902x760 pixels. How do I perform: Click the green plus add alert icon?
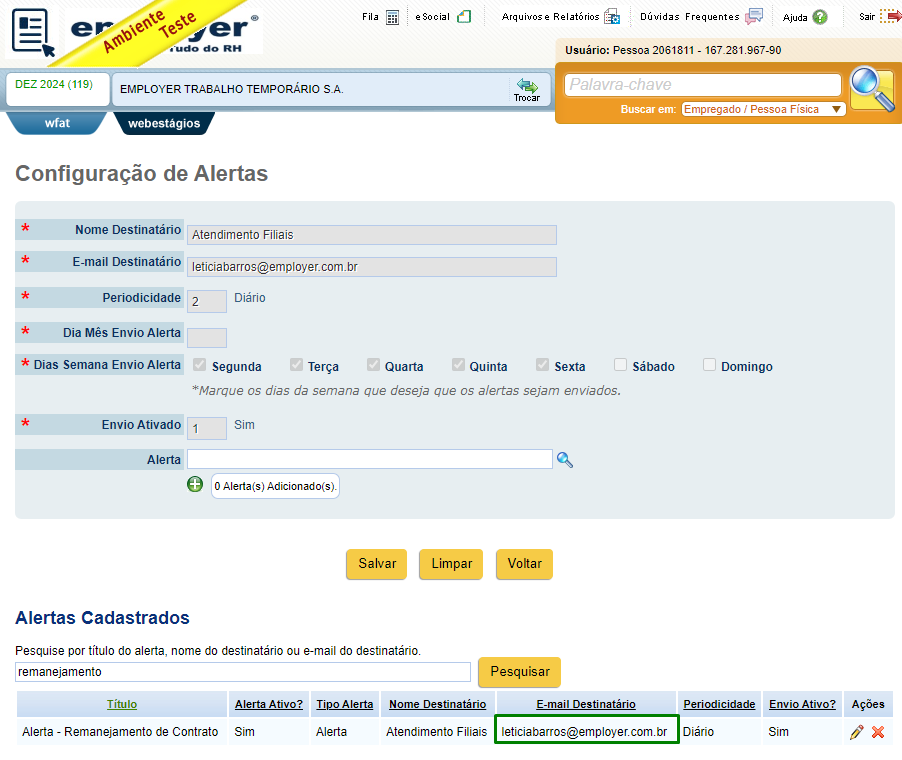pos(195,484)
